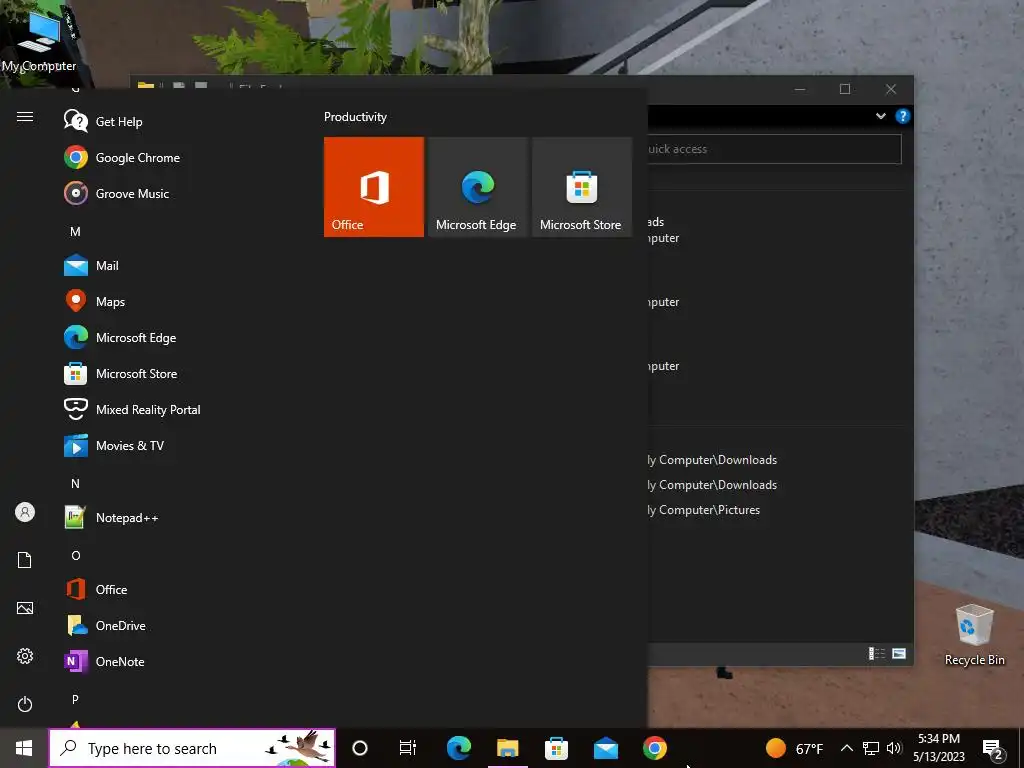Click the Power button in Start sidebar

point(25,704)
